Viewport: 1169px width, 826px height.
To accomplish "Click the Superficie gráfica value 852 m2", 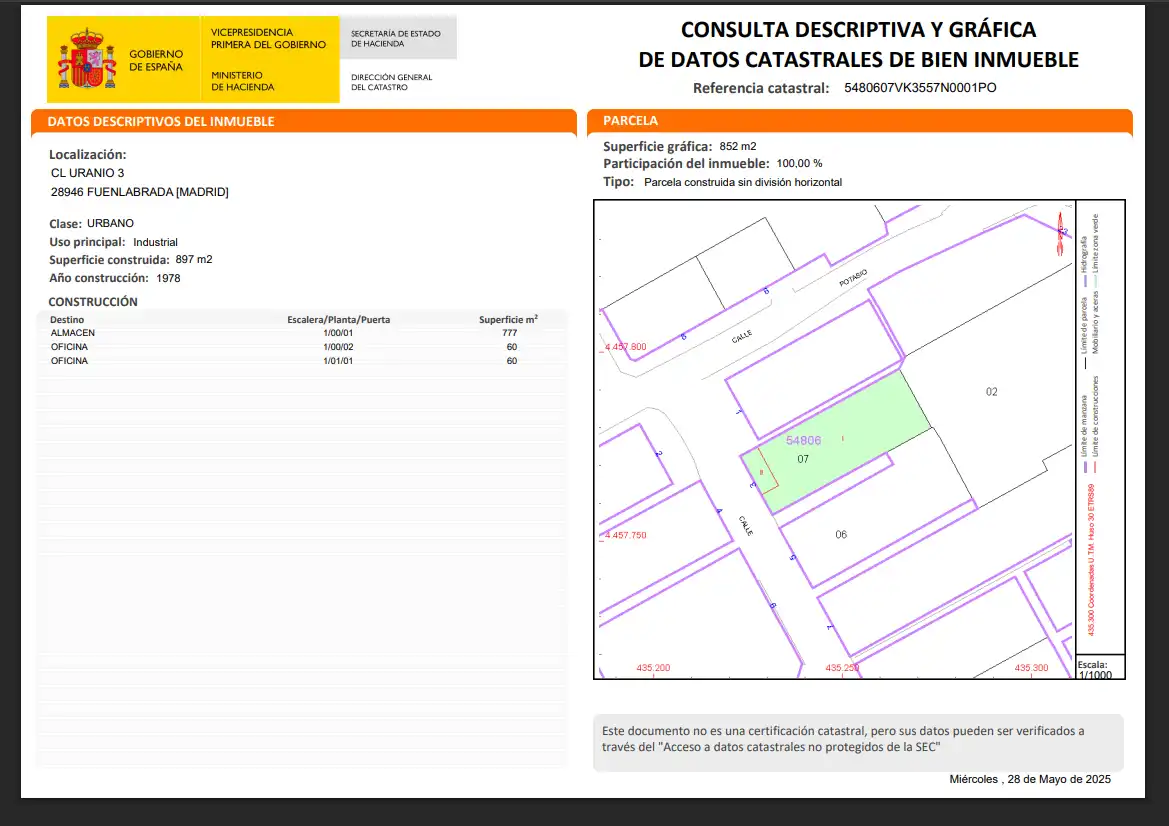I will click(x=738, y=147).
